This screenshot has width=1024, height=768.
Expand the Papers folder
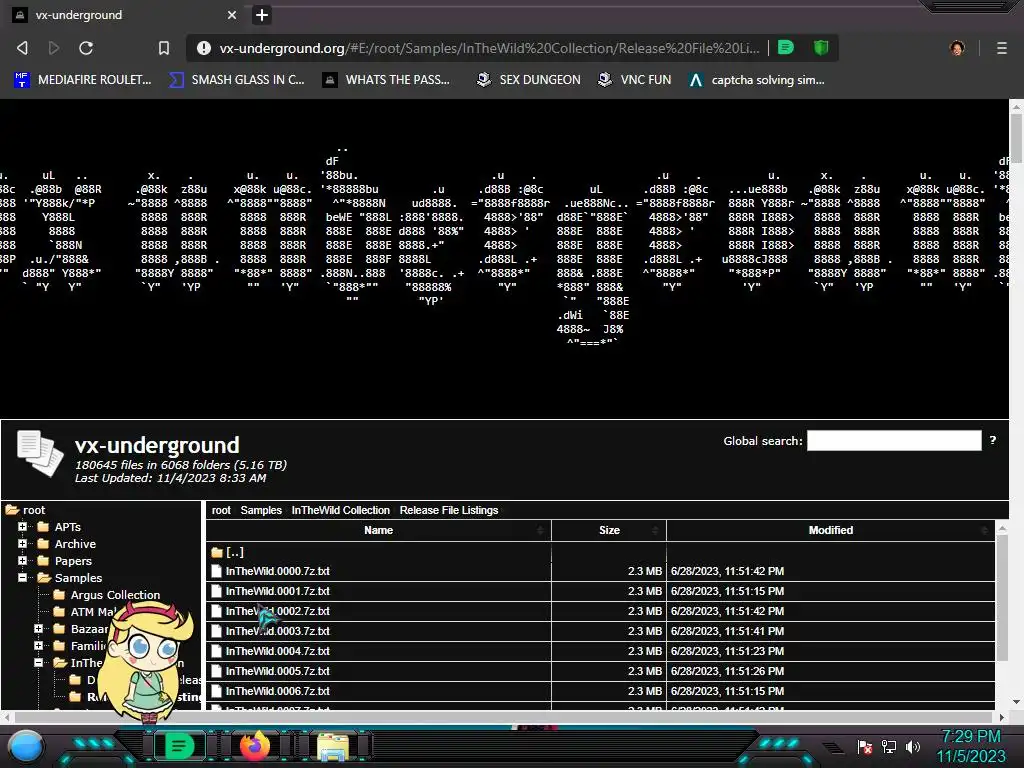[x=22, y=560]
